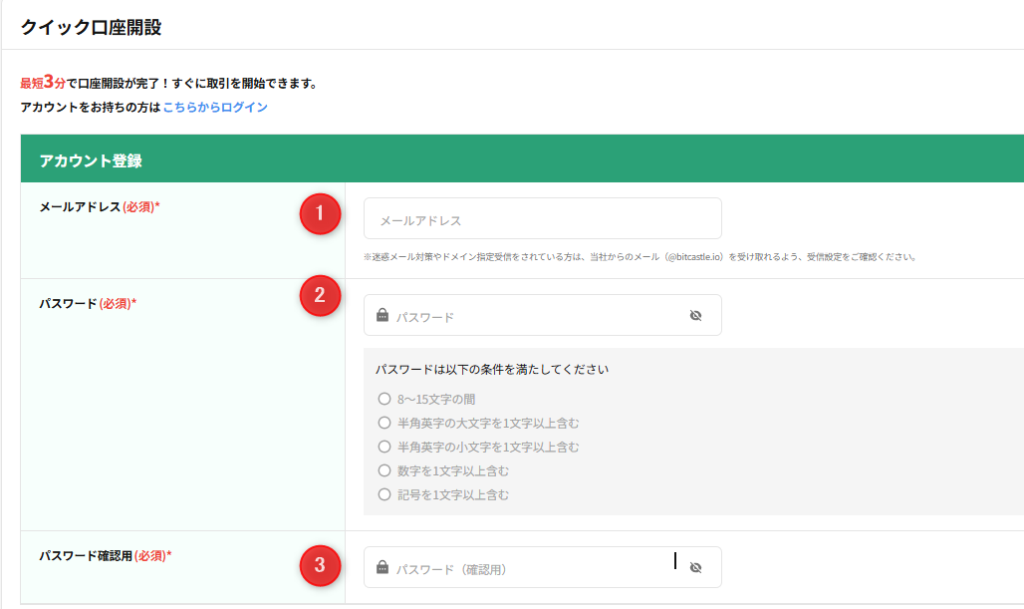
Task: Select the 8〜15文字の間 condition circle
Action: [384, 398]
